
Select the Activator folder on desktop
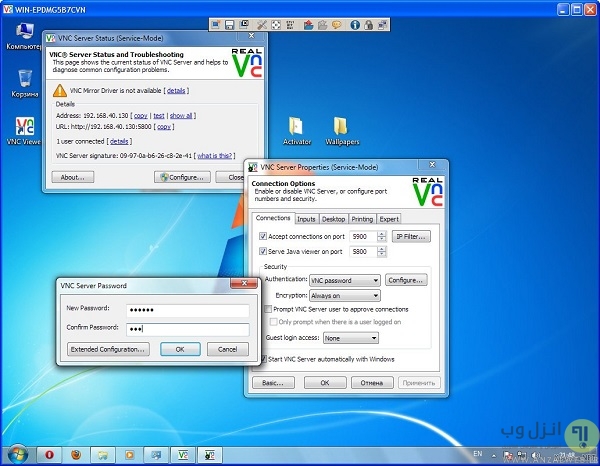[x=297, y=131]
